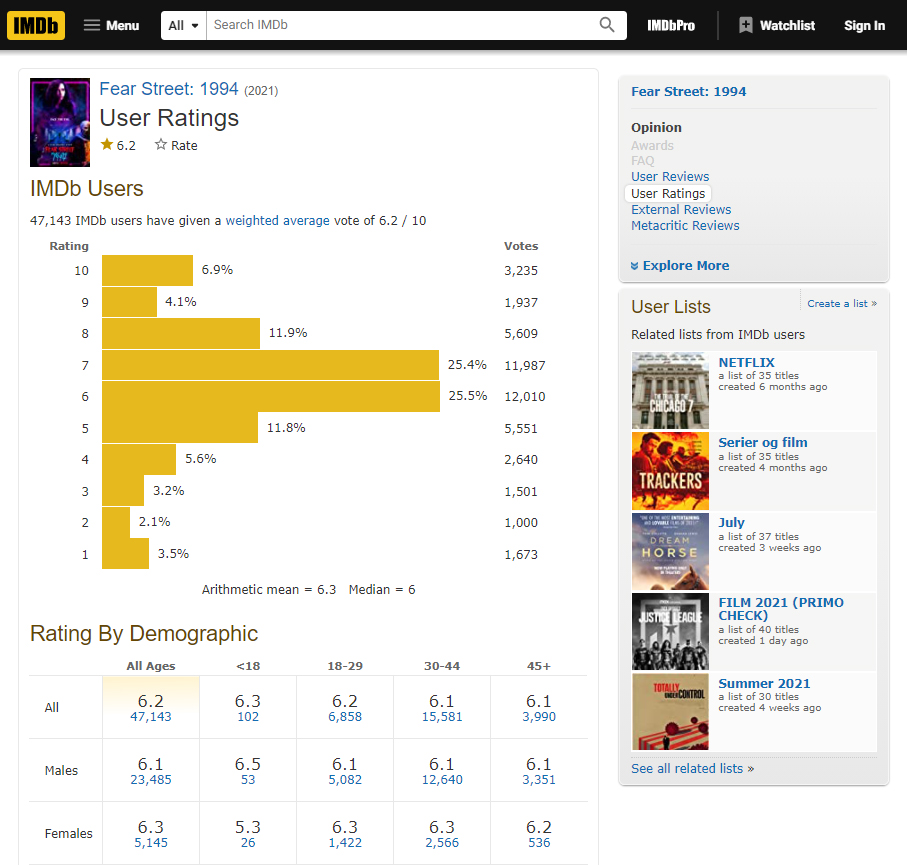Click the magnifying glass search icon
Image resolution: width=907 pixels, height=865 pixels.
tap(606, 25)
